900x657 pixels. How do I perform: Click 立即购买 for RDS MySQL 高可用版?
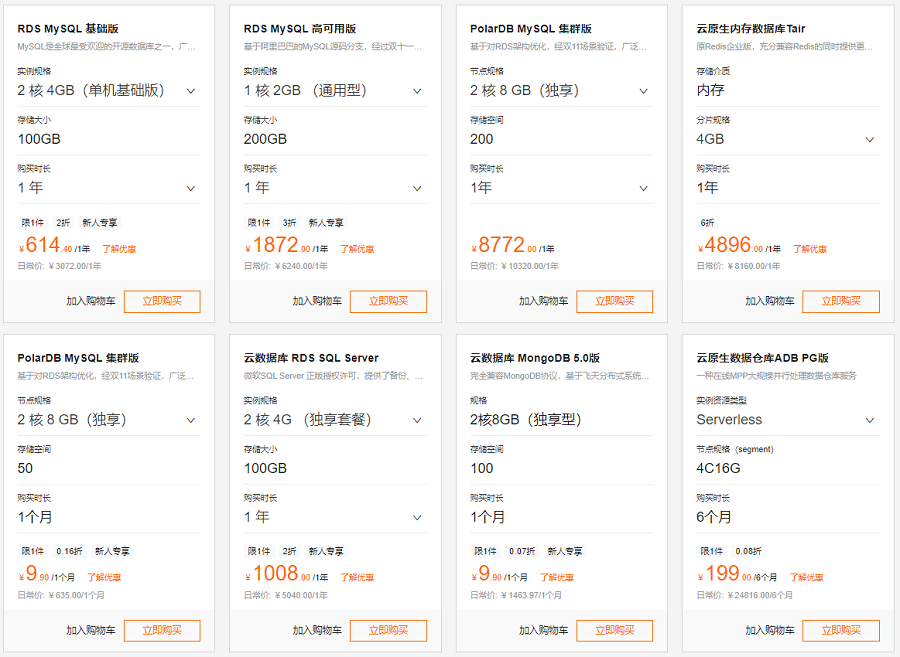coord(388,301)
